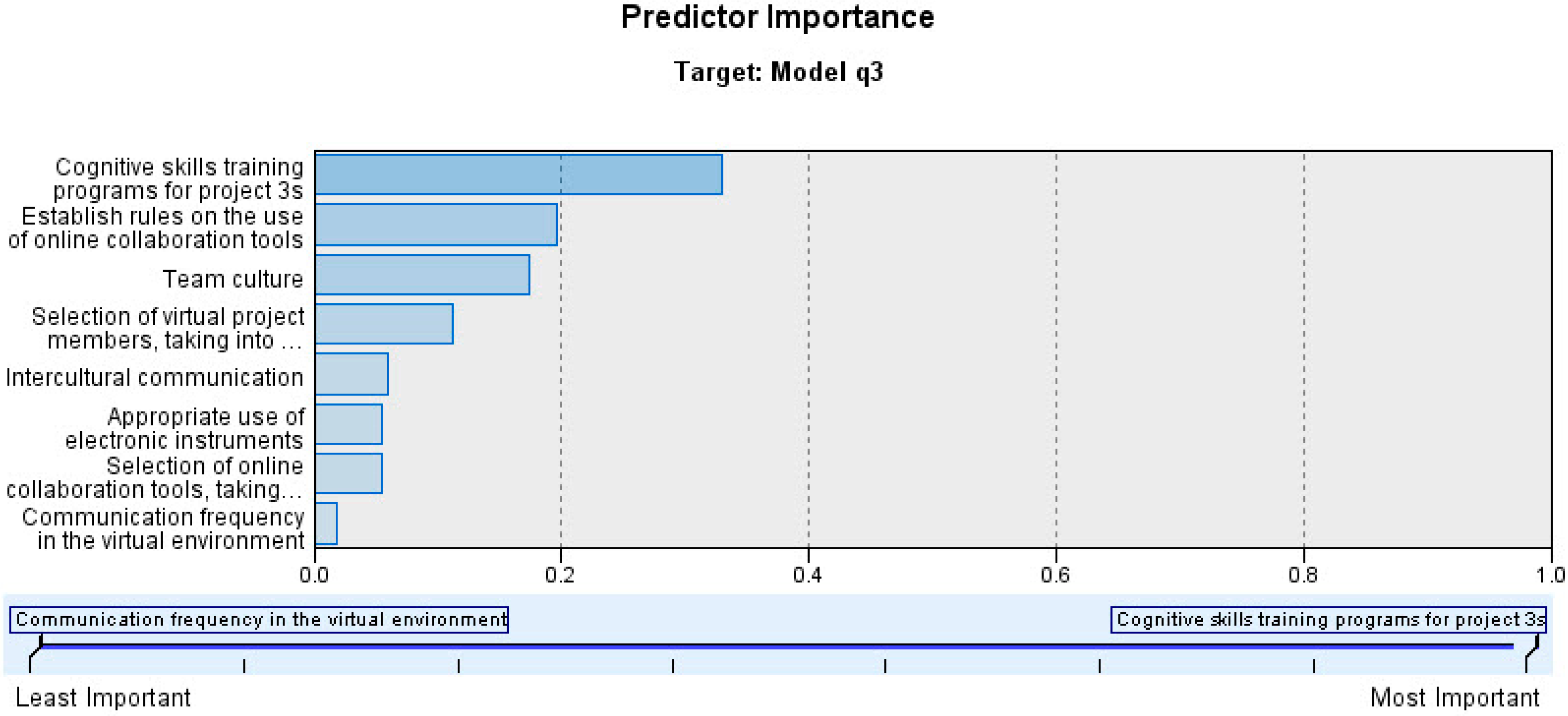Viewport: 1568px width, 716px height.
Task: Click the Team culture axis label
Action: coord(233,279)
